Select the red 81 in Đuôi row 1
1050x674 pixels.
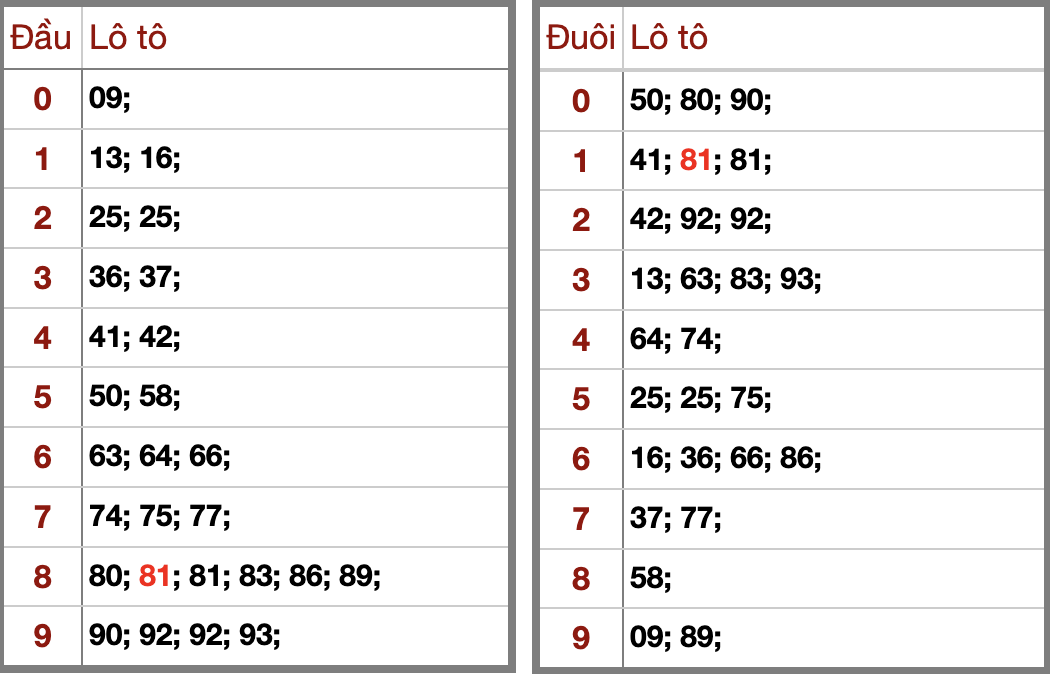pyautogui.click(x=695, y=160)
